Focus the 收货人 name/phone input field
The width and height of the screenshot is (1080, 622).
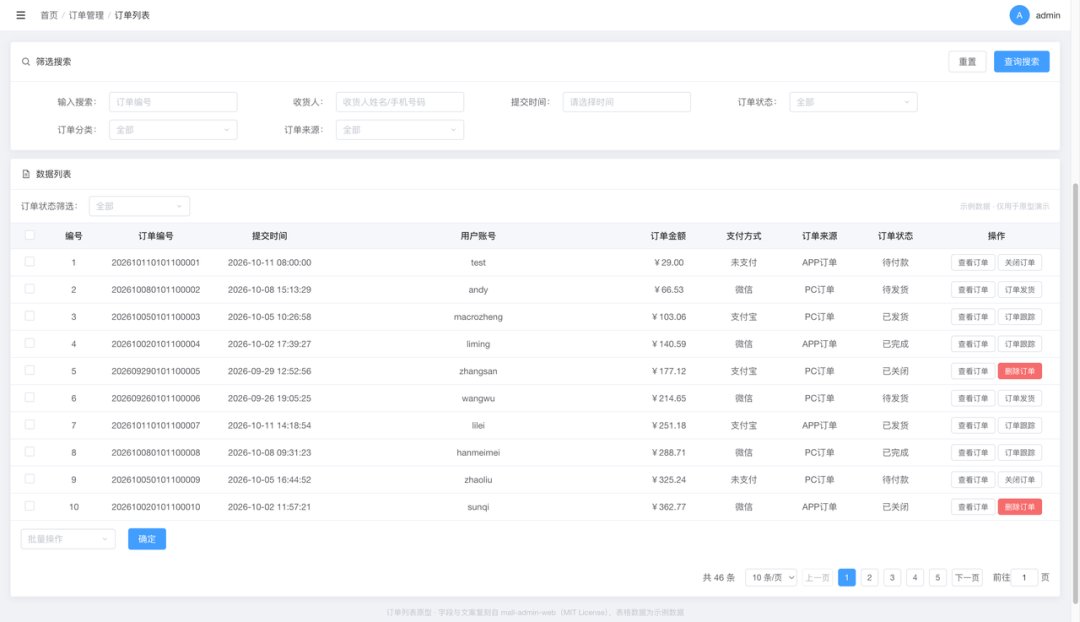[x=399, y=102]
